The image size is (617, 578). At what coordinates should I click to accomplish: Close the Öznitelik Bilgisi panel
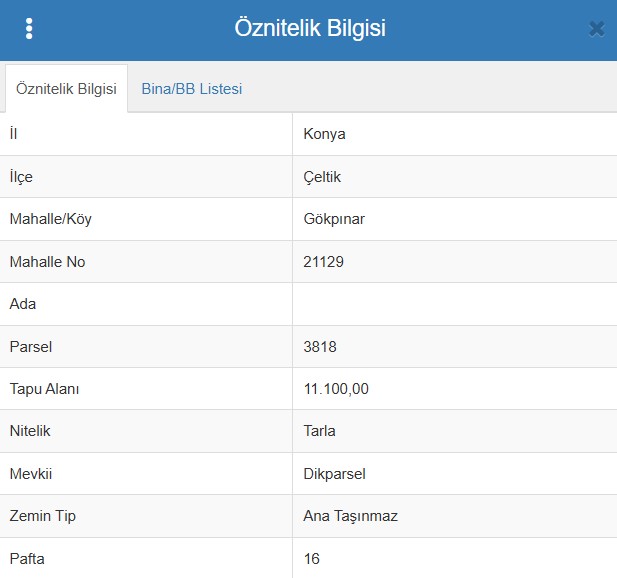tap(597, 29)
